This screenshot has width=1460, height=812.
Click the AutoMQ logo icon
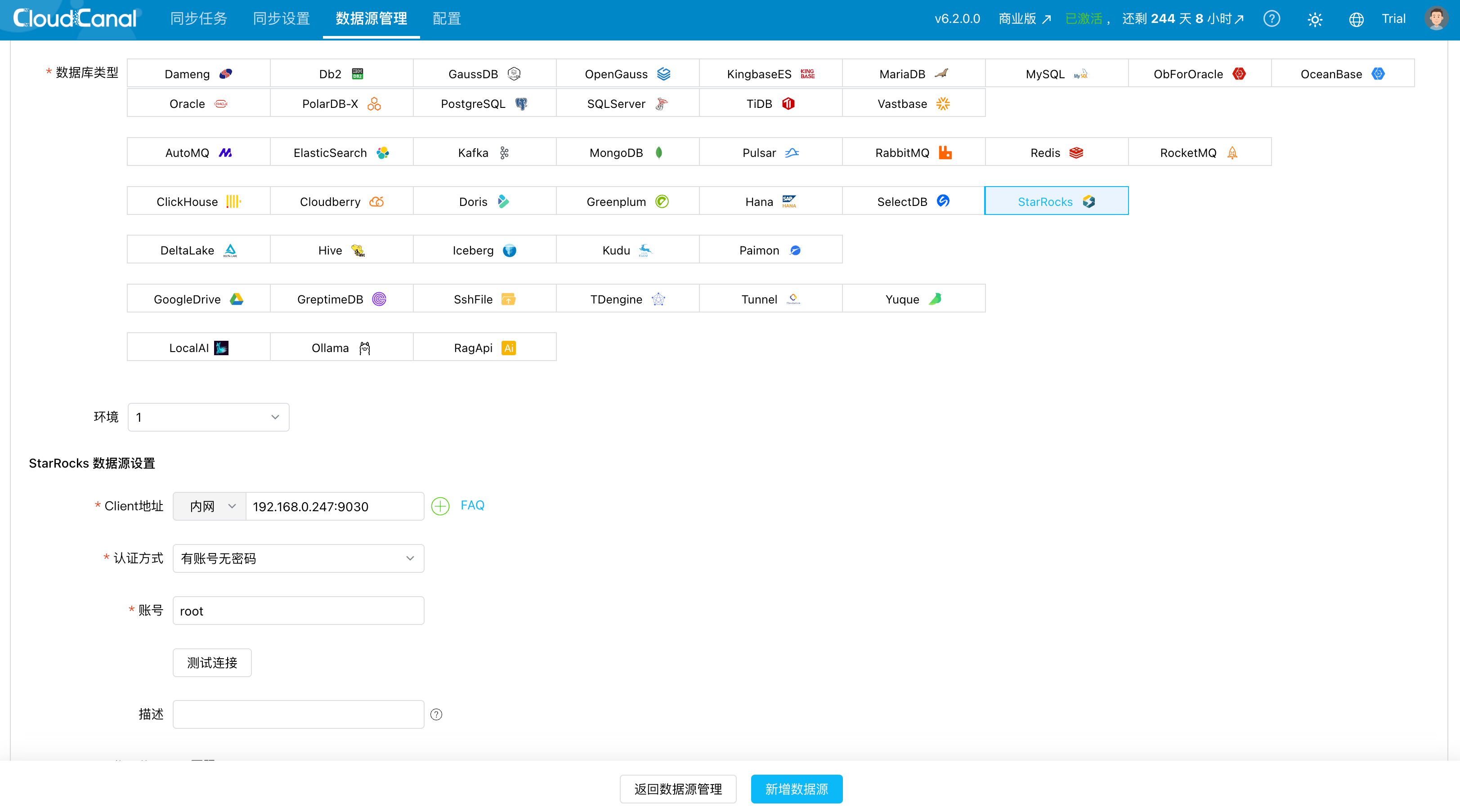225,152
